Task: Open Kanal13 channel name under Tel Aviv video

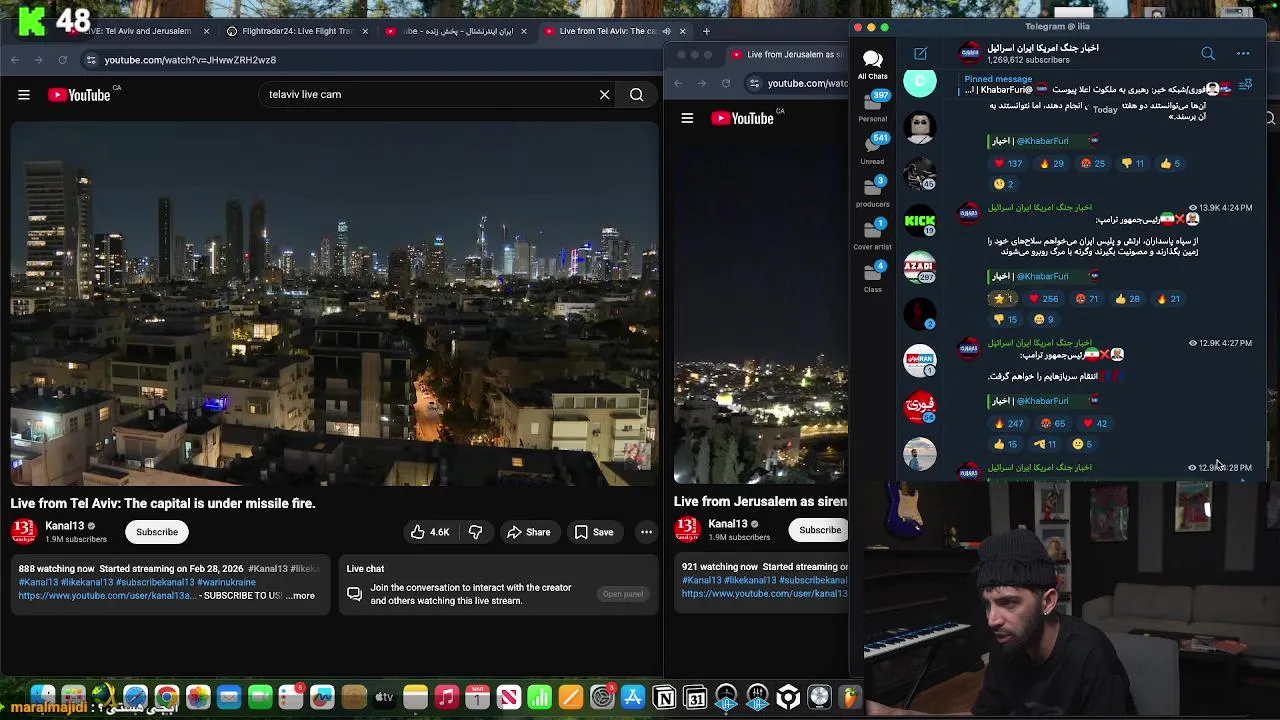Action: (65, 525)
